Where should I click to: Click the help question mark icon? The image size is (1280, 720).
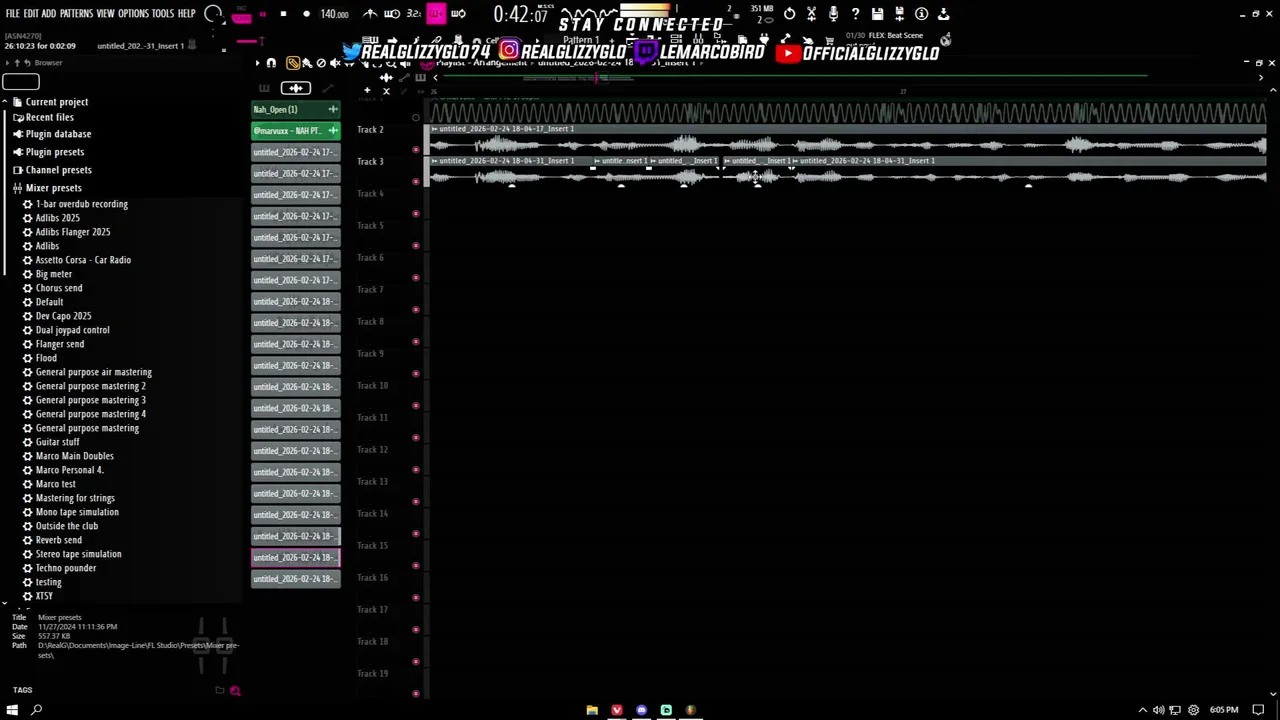coord(855,14)
